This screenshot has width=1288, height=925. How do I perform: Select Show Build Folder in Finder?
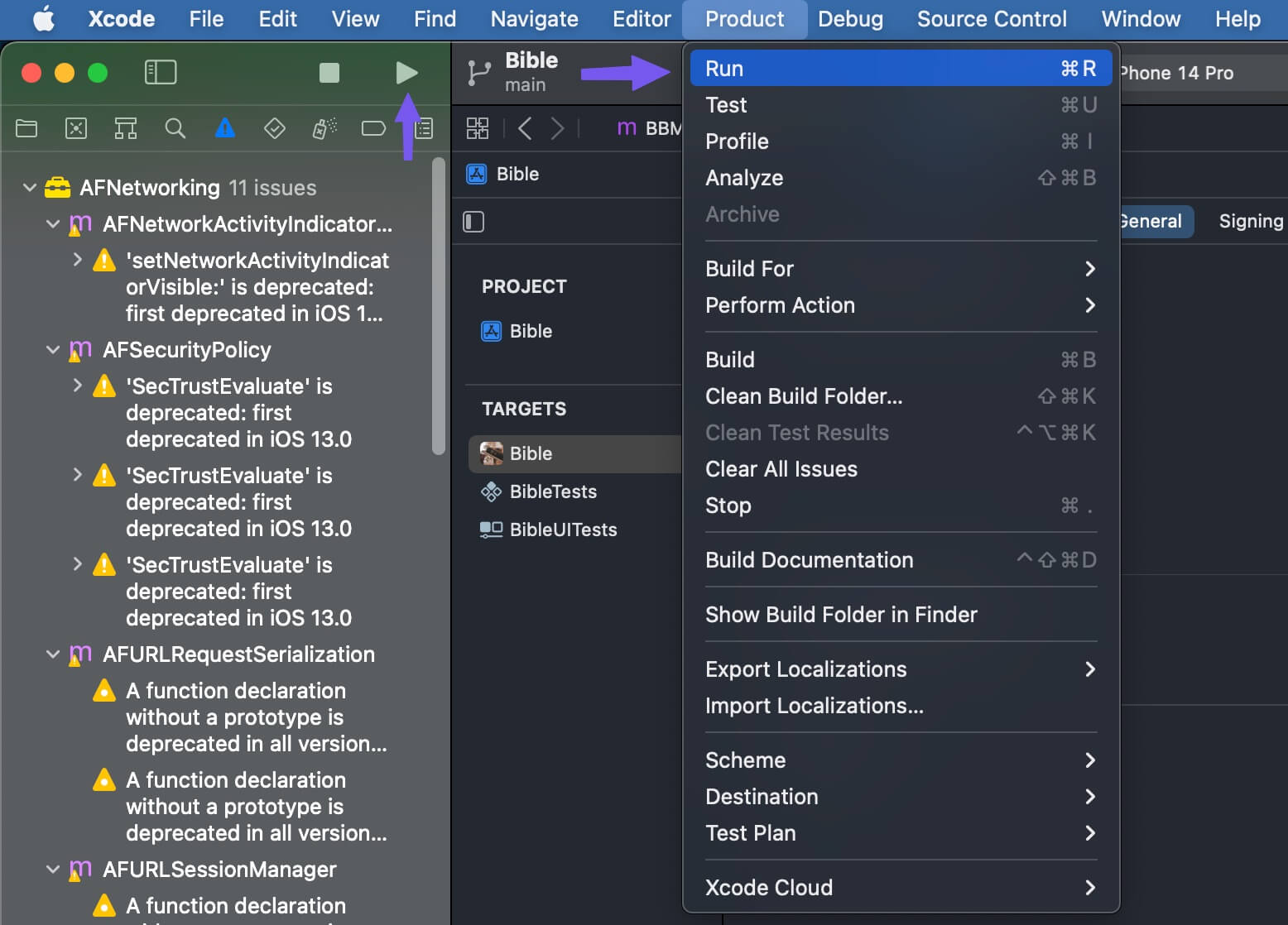pos(901,615)
